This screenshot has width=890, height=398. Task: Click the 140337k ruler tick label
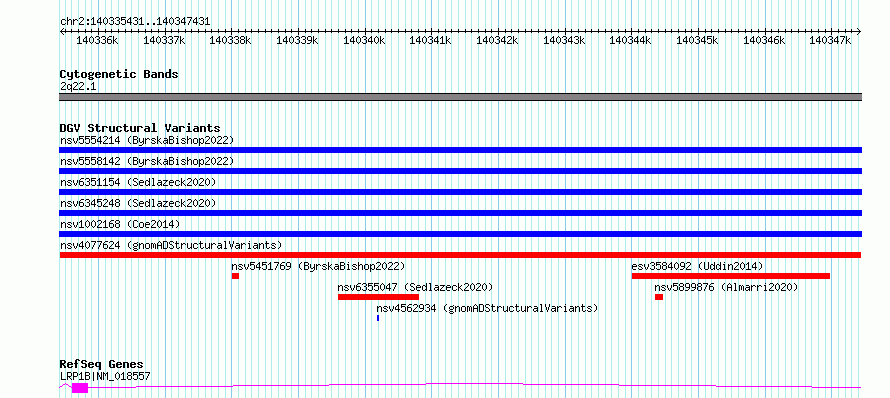(x=164, y=40)
